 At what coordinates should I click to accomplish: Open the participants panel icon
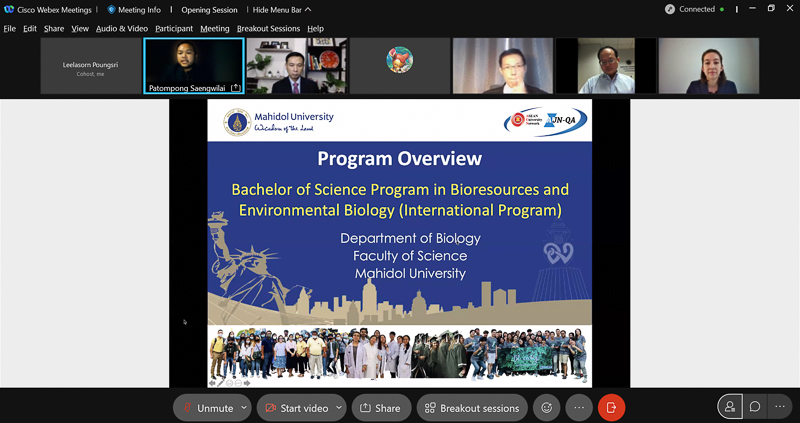(730, 407)
